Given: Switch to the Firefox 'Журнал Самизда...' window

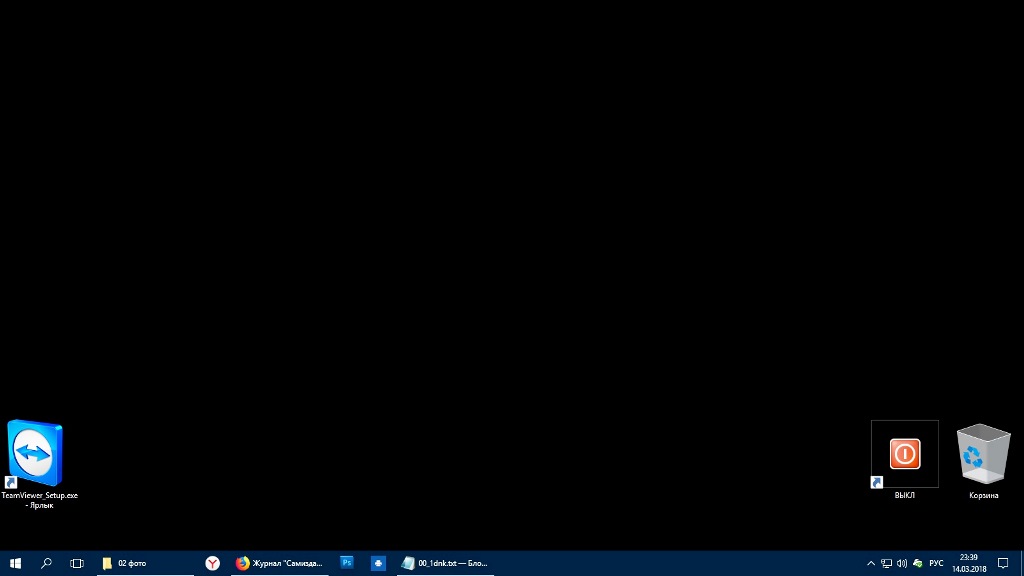Looking at the screenshot, I should (x=280, y=563).
